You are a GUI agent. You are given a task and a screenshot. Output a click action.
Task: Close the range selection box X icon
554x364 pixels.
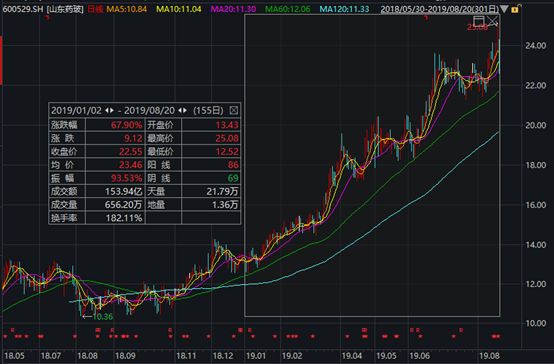(x=492, y=21)
